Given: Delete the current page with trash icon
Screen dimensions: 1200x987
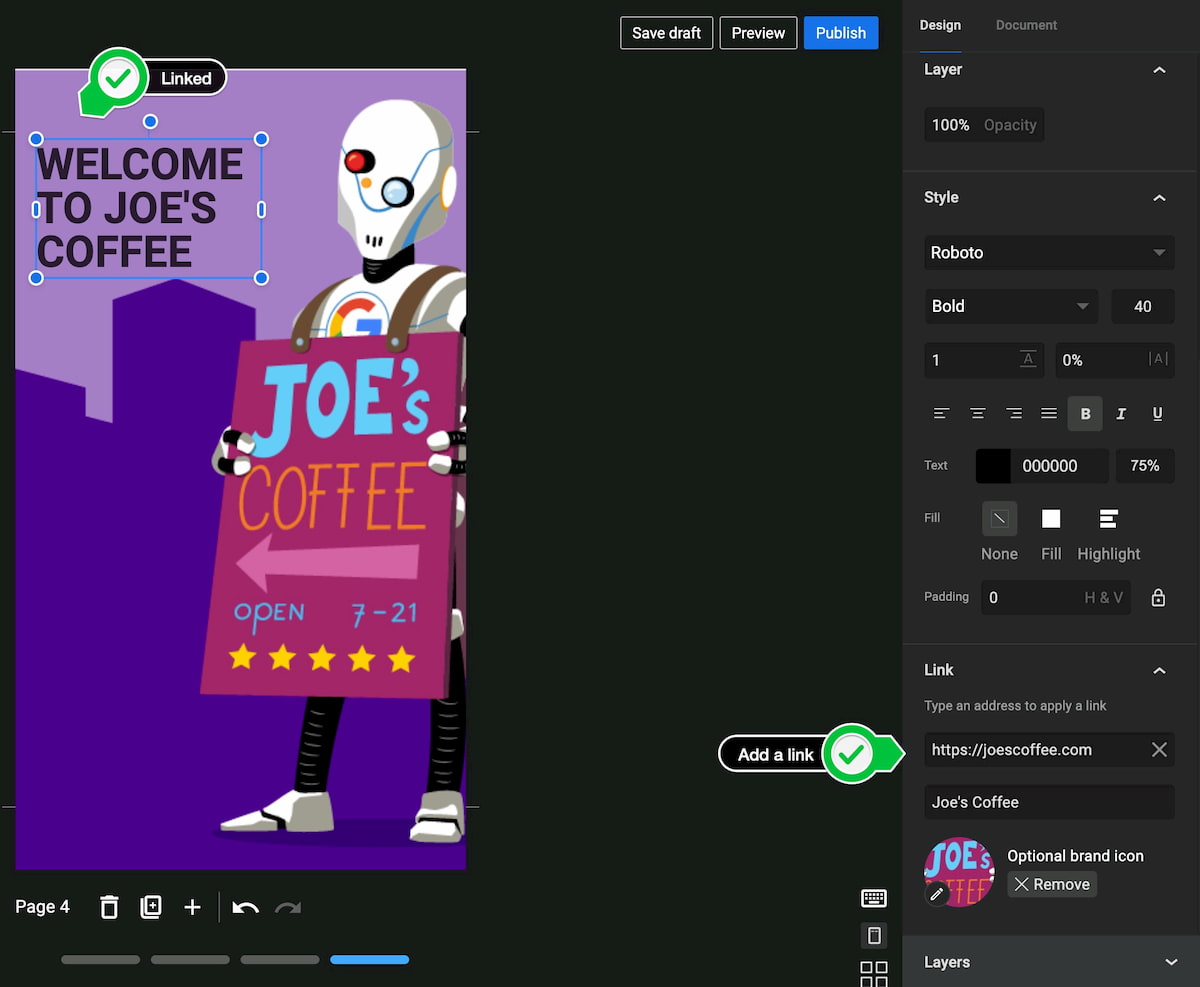Looking at the screenshot, I should tap(109, 907).
